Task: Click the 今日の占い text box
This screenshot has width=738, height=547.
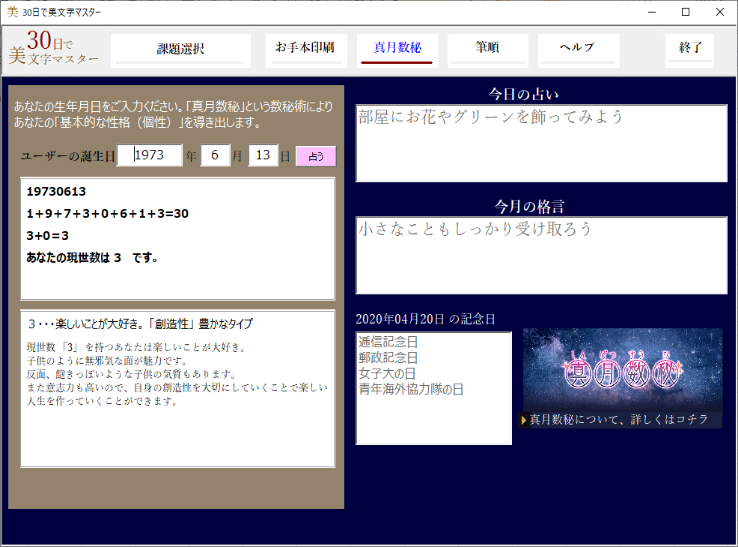Action: click(x=541, y=144)
